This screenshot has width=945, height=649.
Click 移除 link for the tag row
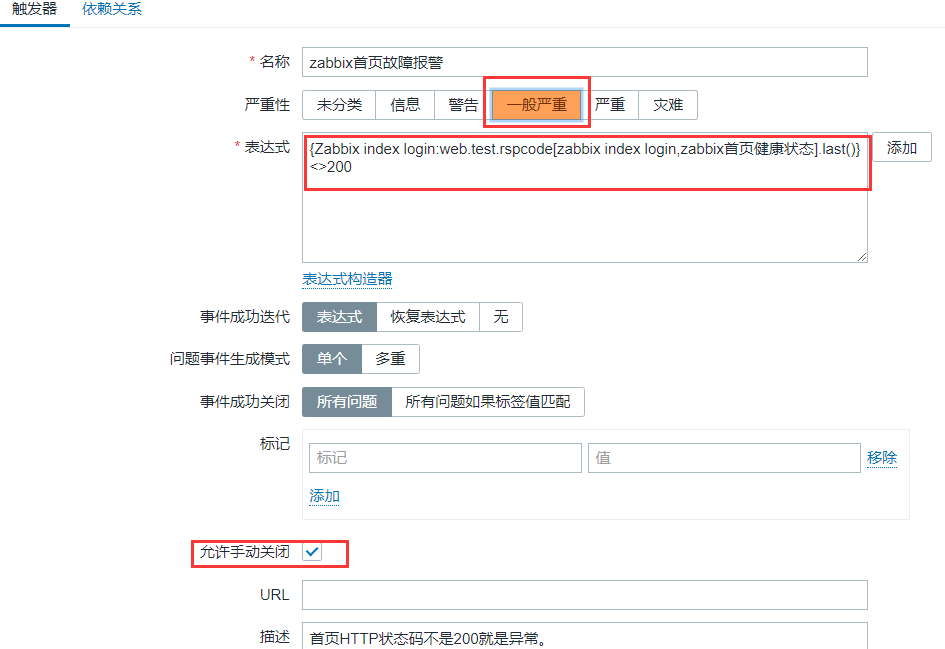882,458
